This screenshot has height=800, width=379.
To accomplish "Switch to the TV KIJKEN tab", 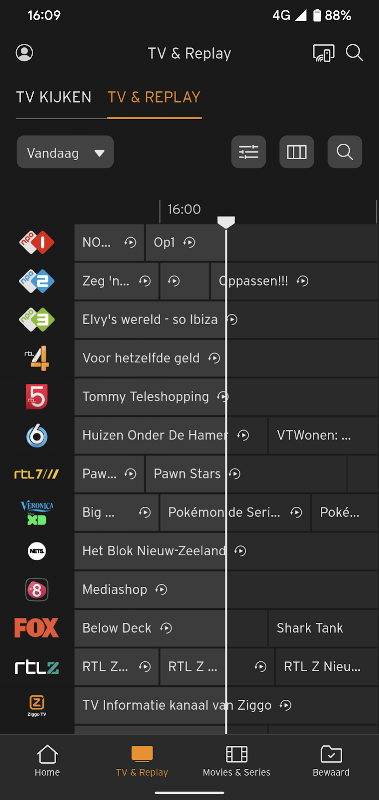I will tap(54, 97).
